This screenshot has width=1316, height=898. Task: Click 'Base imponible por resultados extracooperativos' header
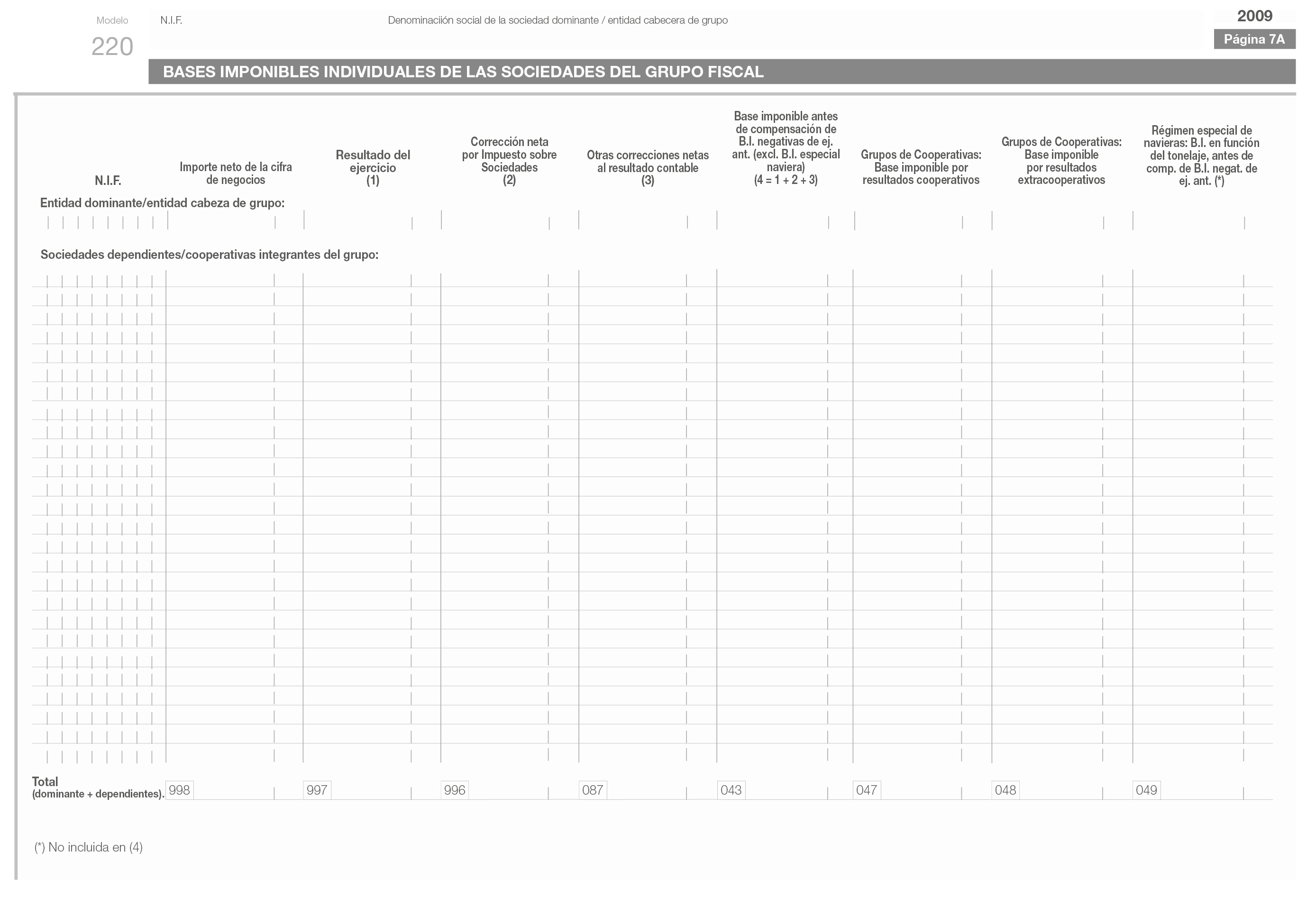(x=1061, y=161)
